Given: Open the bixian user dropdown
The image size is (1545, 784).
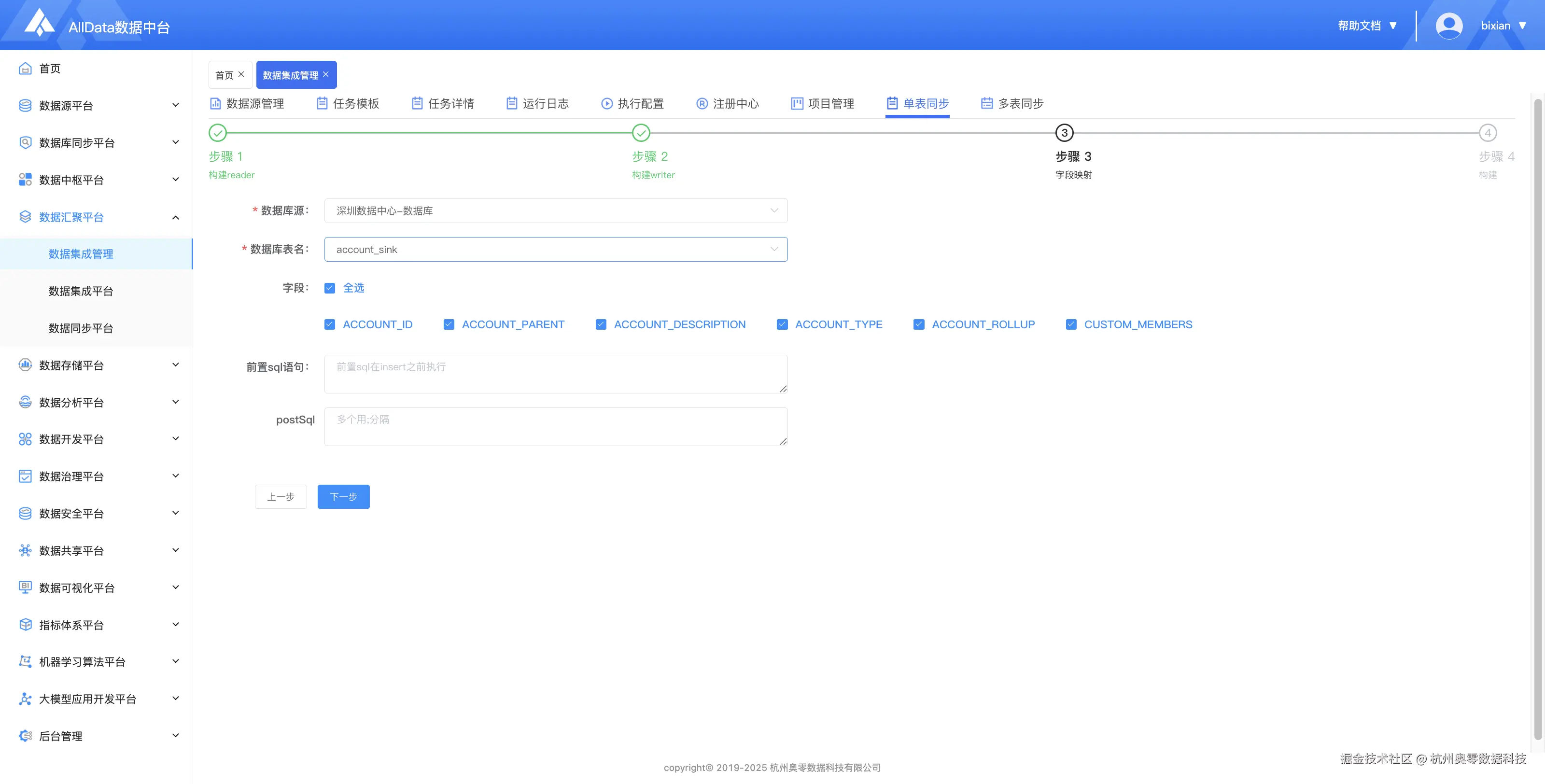Looking at the screenshot, I should coord(1503,26).
